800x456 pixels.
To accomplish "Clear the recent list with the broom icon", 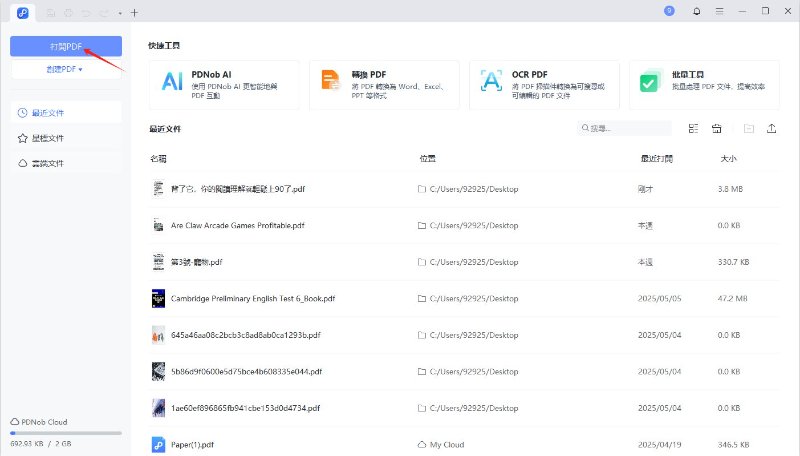I will (x=717, y=129).
